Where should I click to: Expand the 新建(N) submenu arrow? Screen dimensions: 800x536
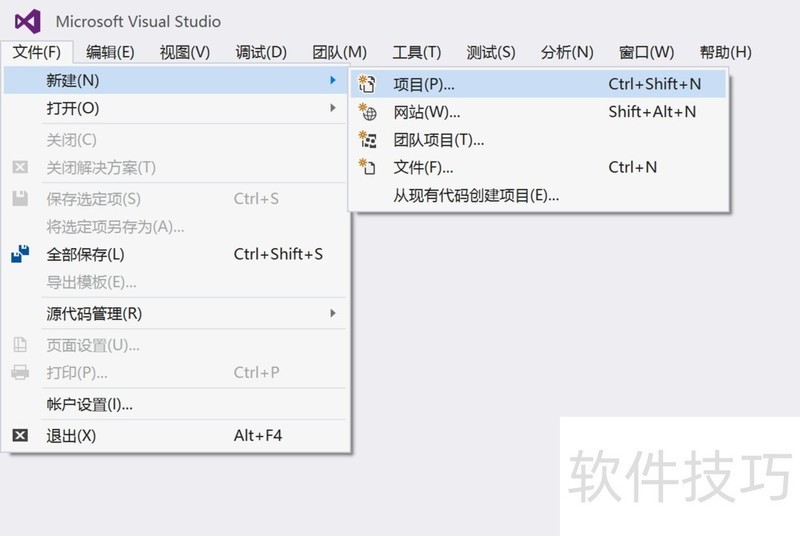333,80
